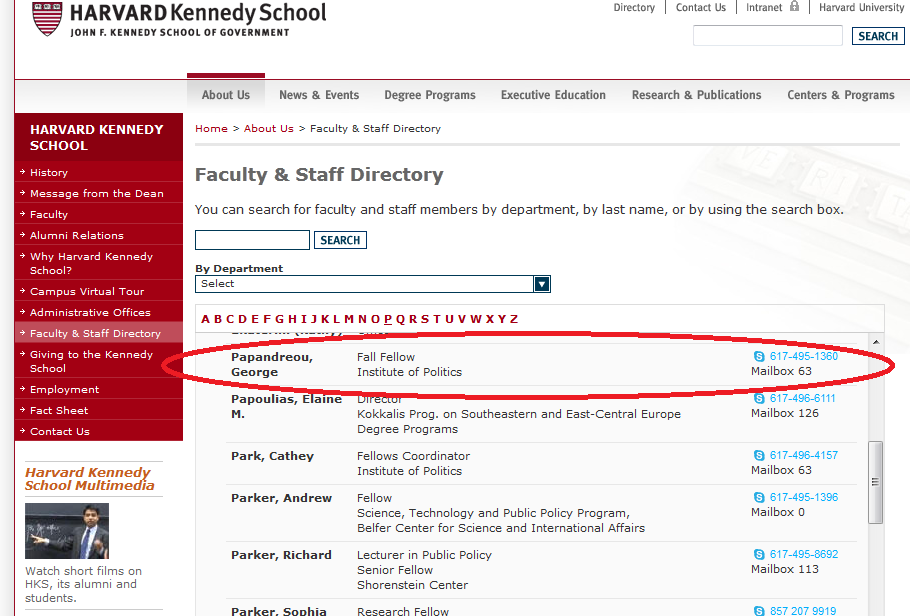Open Faculty in the sidebar

(49, 214)
